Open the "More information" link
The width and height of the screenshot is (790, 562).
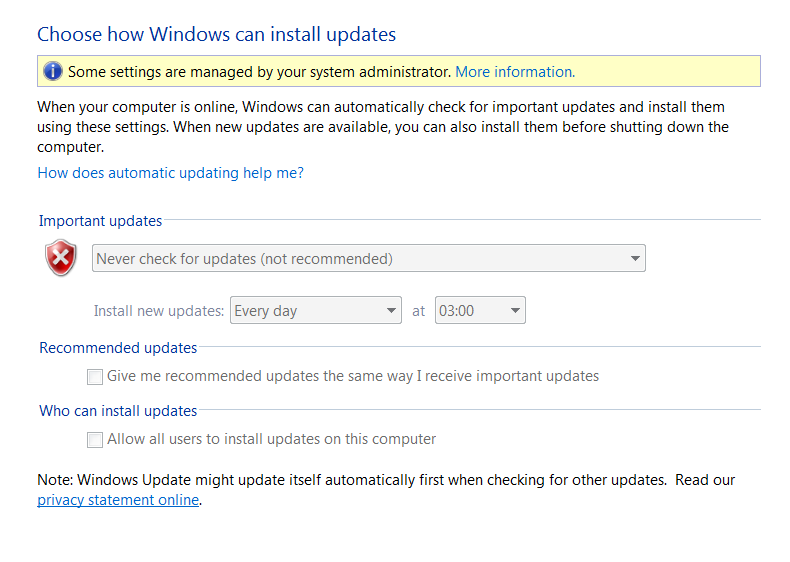click(x=514, y=72)
